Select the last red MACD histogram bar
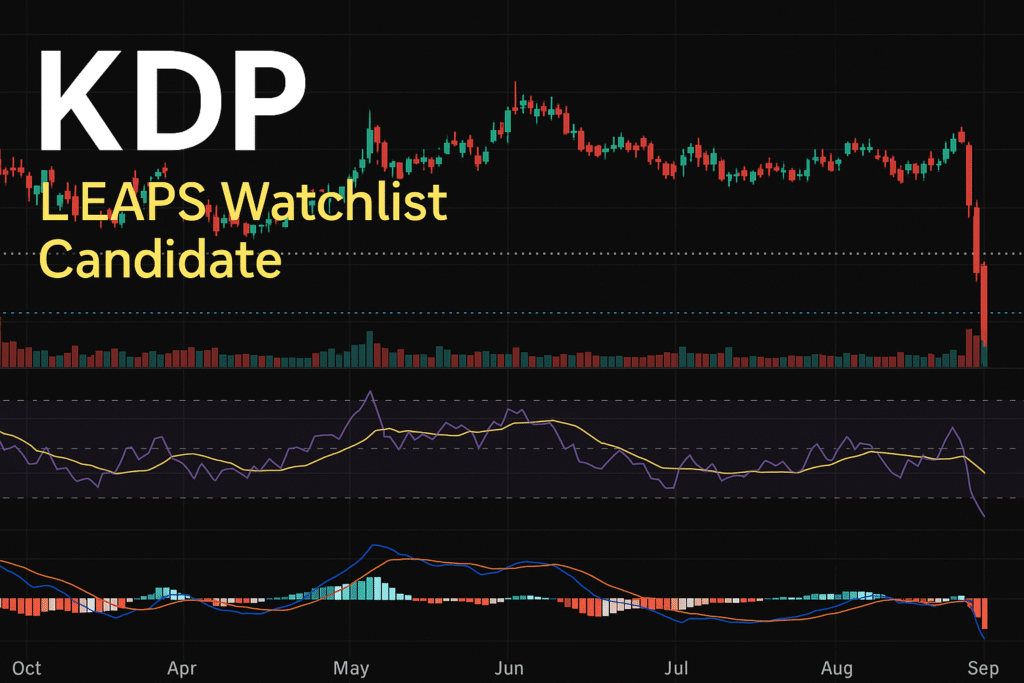The width and height of the screenshot is (1024, 683). (x=985, y=613)
